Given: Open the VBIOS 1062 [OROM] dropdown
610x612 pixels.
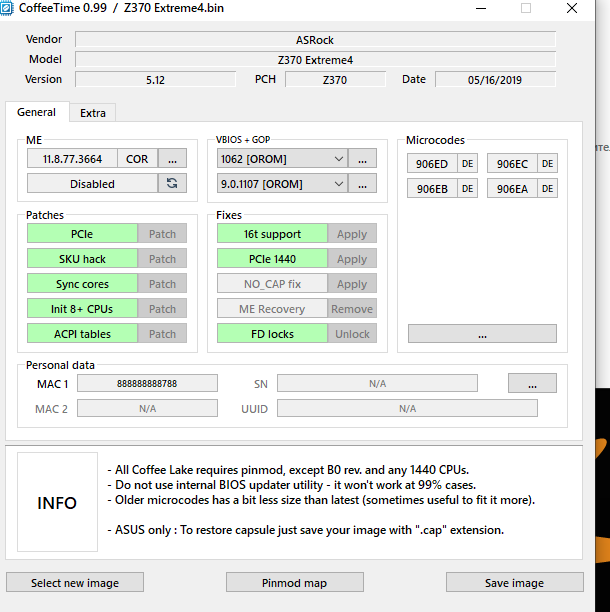Looking at the screenshot, I should click(x=282, y=159).
